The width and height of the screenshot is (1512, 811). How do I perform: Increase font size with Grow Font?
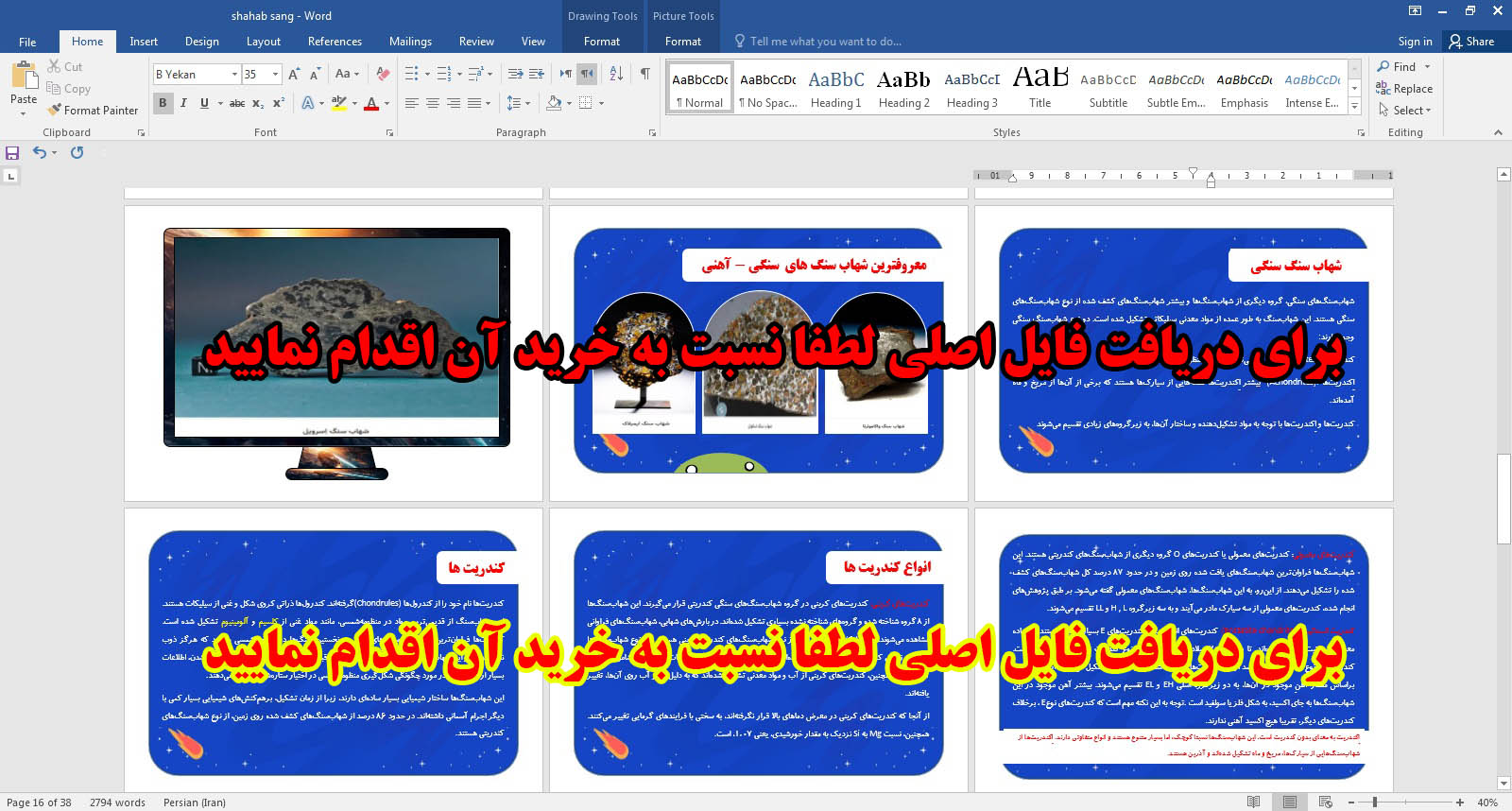click(x=294, y=74)
